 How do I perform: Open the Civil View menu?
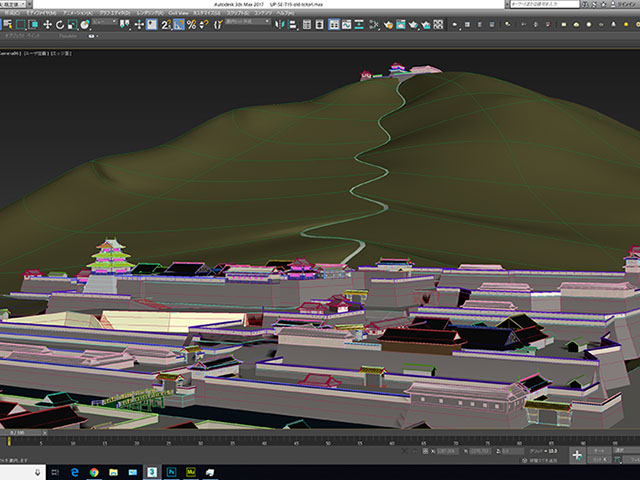[177, 15]
